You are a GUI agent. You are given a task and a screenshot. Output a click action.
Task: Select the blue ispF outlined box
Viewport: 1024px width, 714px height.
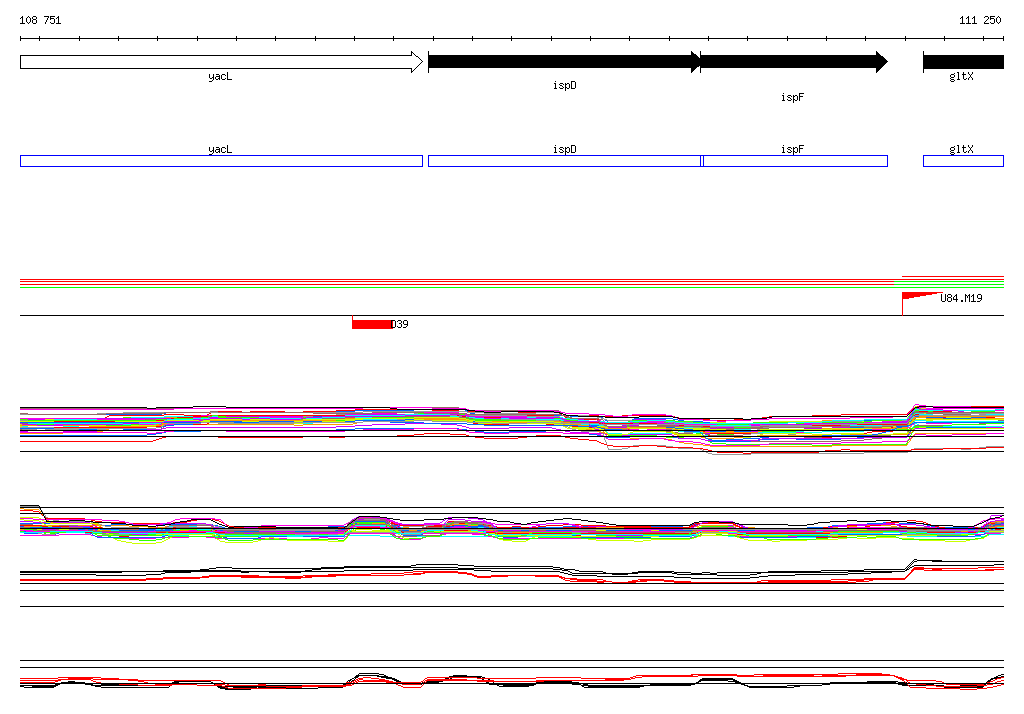795,161
